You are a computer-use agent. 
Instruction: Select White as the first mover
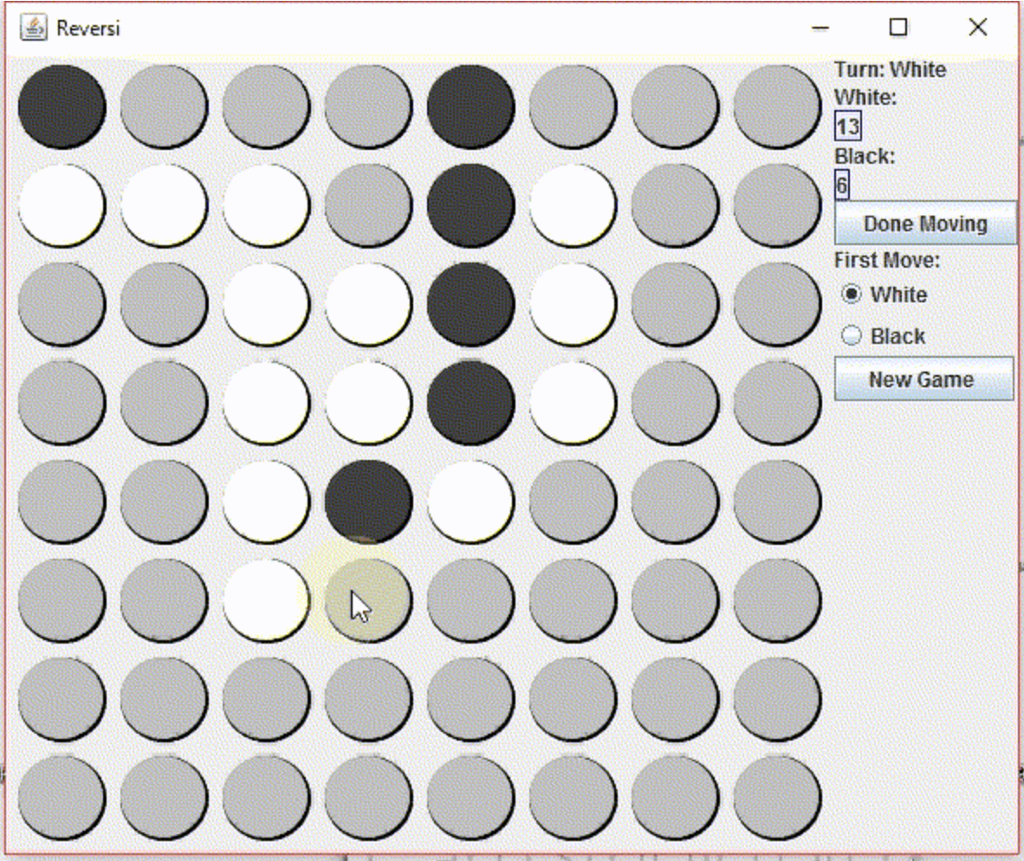click(x=850, y=295)
